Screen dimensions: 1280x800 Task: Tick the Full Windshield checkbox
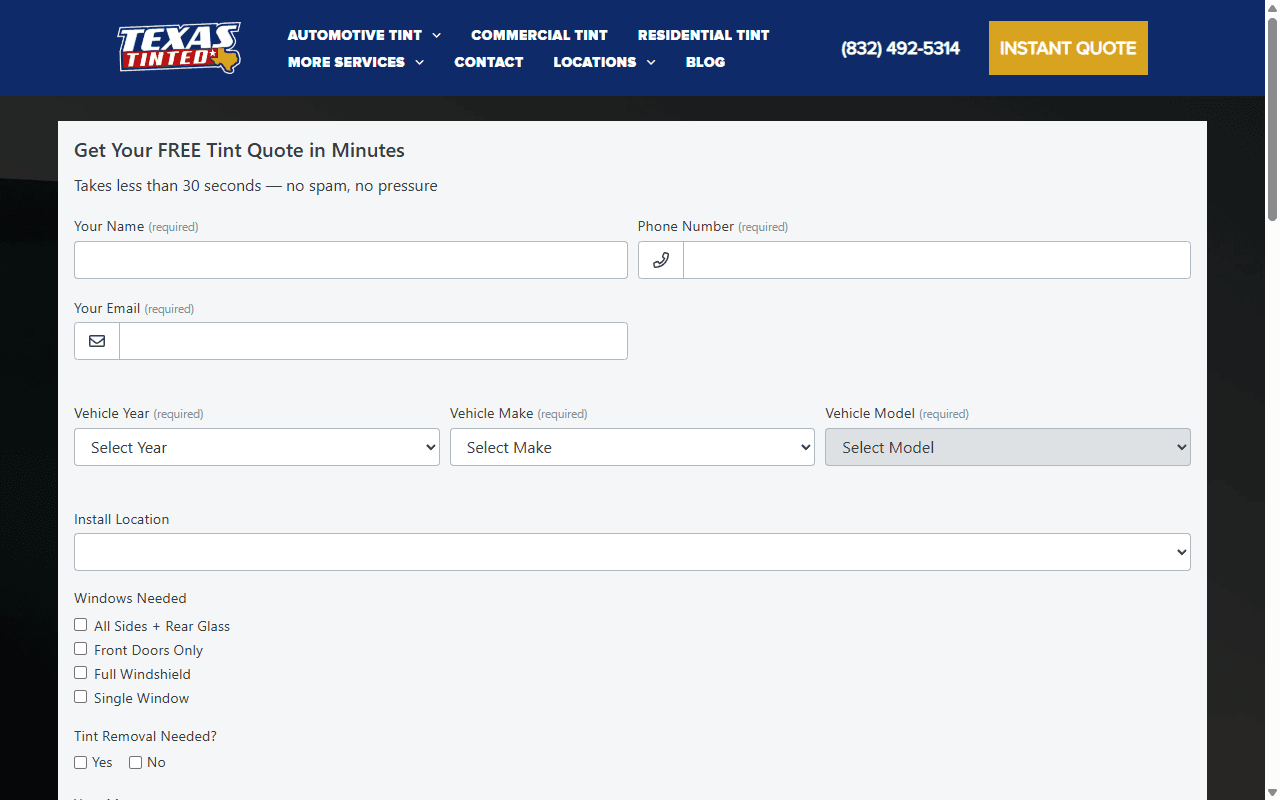[x=81, y=673]
